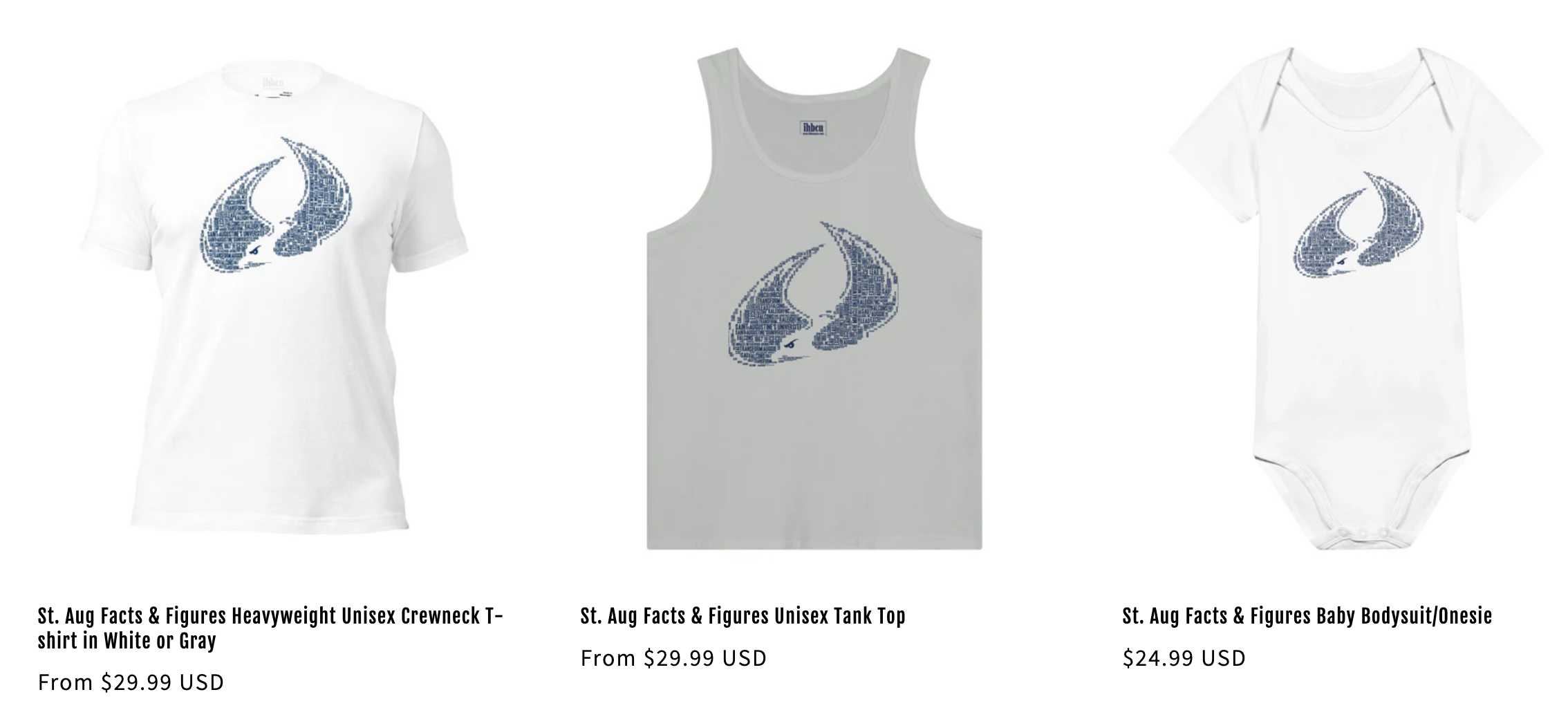Open the gray tank top product image

coord(814,299)
